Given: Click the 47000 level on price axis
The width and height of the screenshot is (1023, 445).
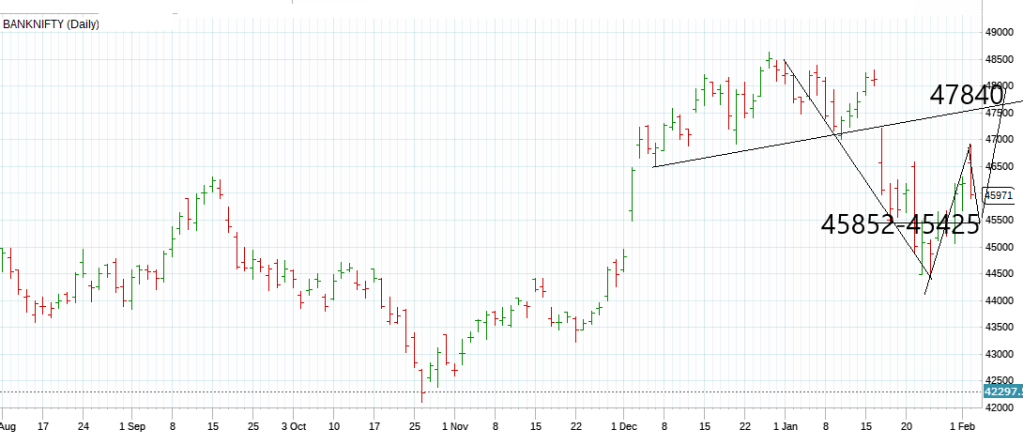Looking at the screenshot, I should (1001, 139).
